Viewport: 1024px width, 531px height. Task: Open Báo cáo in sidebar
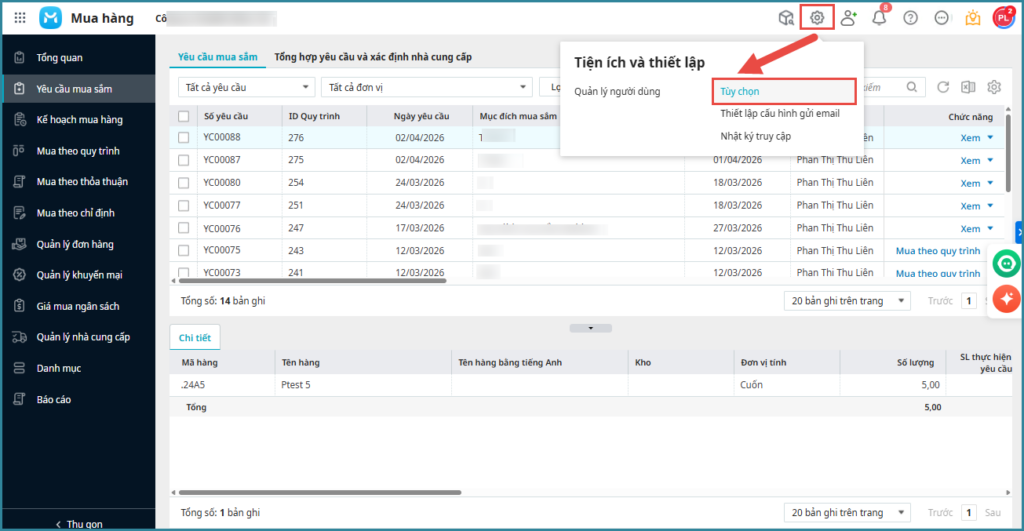tap(78, 400)
